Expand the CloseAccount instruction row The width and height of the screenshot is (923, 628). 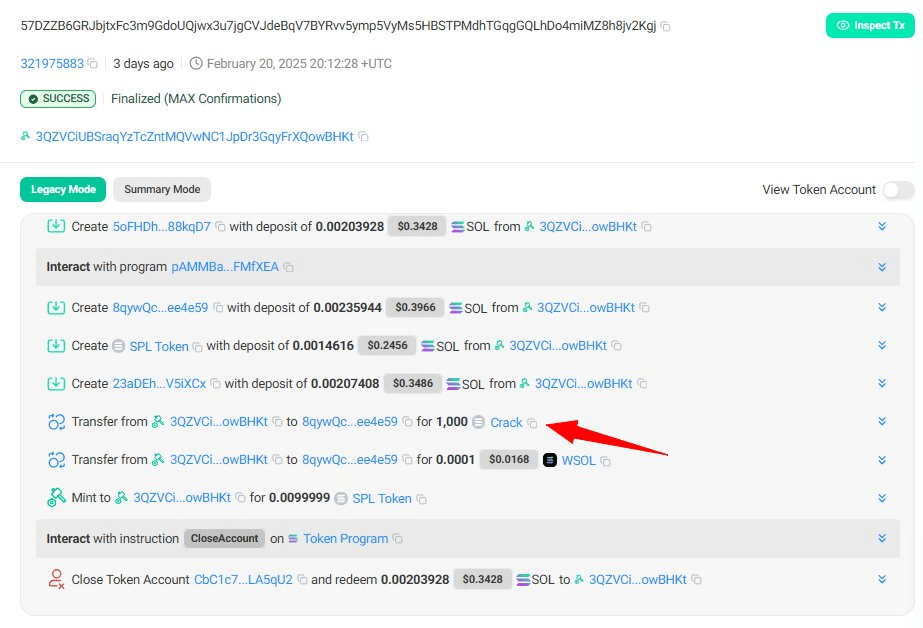pyautogui.click(x=881, y=538)
